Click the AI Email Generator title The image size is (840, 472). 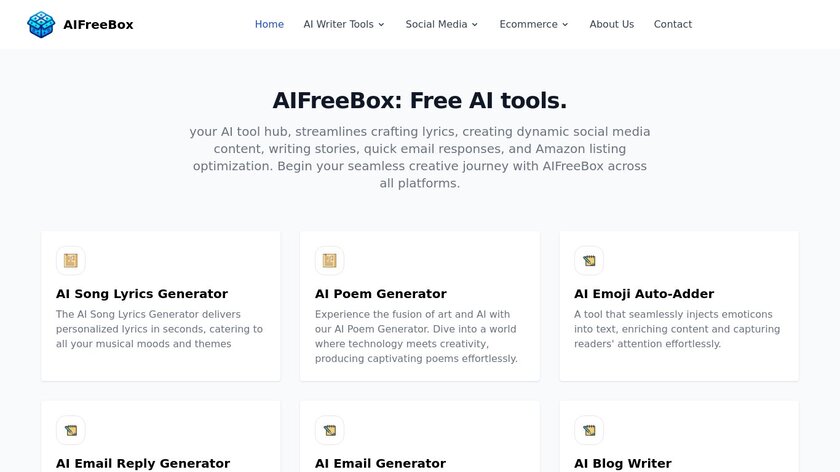click(x=380, y=463)
